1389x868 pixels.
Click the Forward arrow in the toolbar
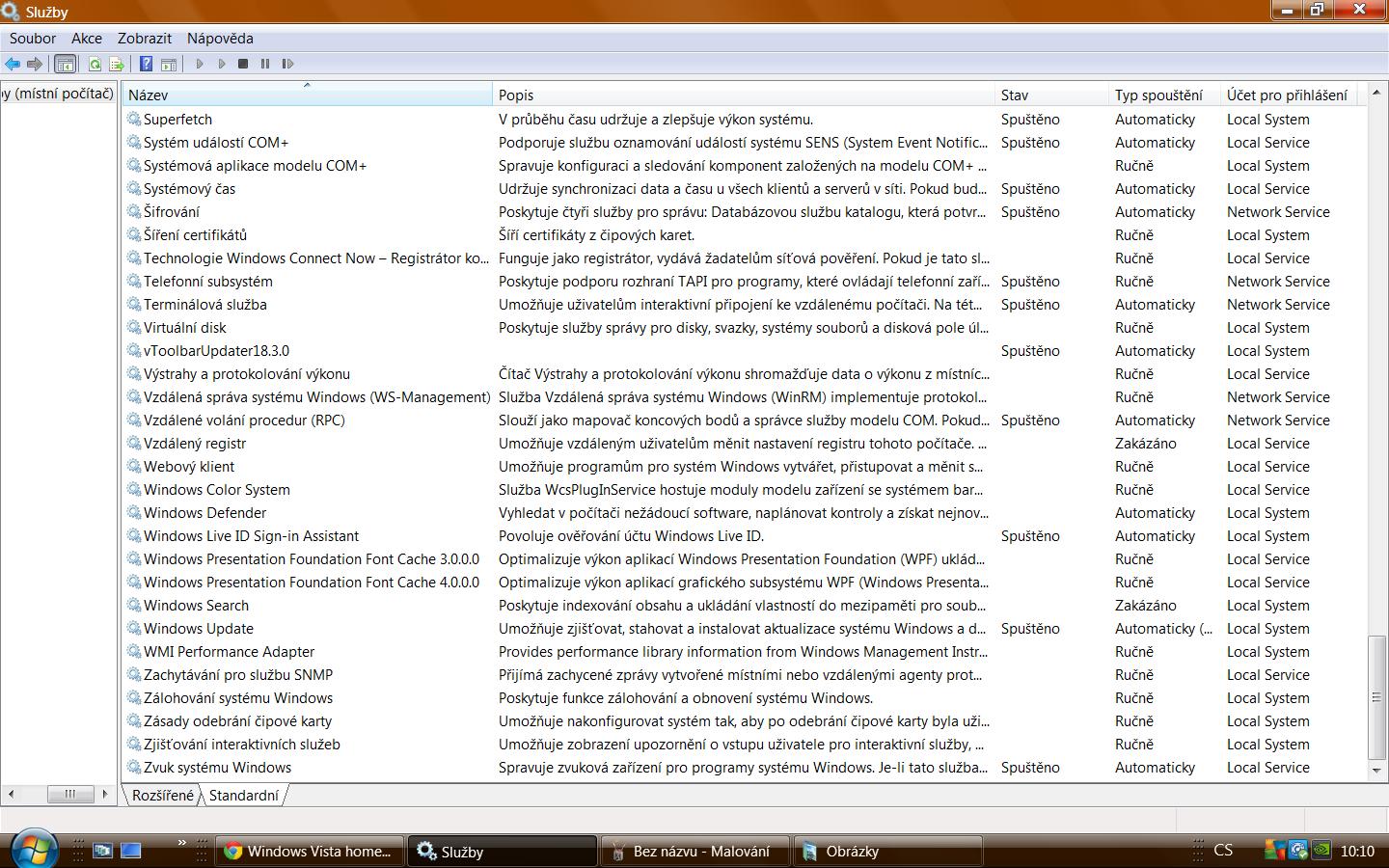click(x=35, y=64)
